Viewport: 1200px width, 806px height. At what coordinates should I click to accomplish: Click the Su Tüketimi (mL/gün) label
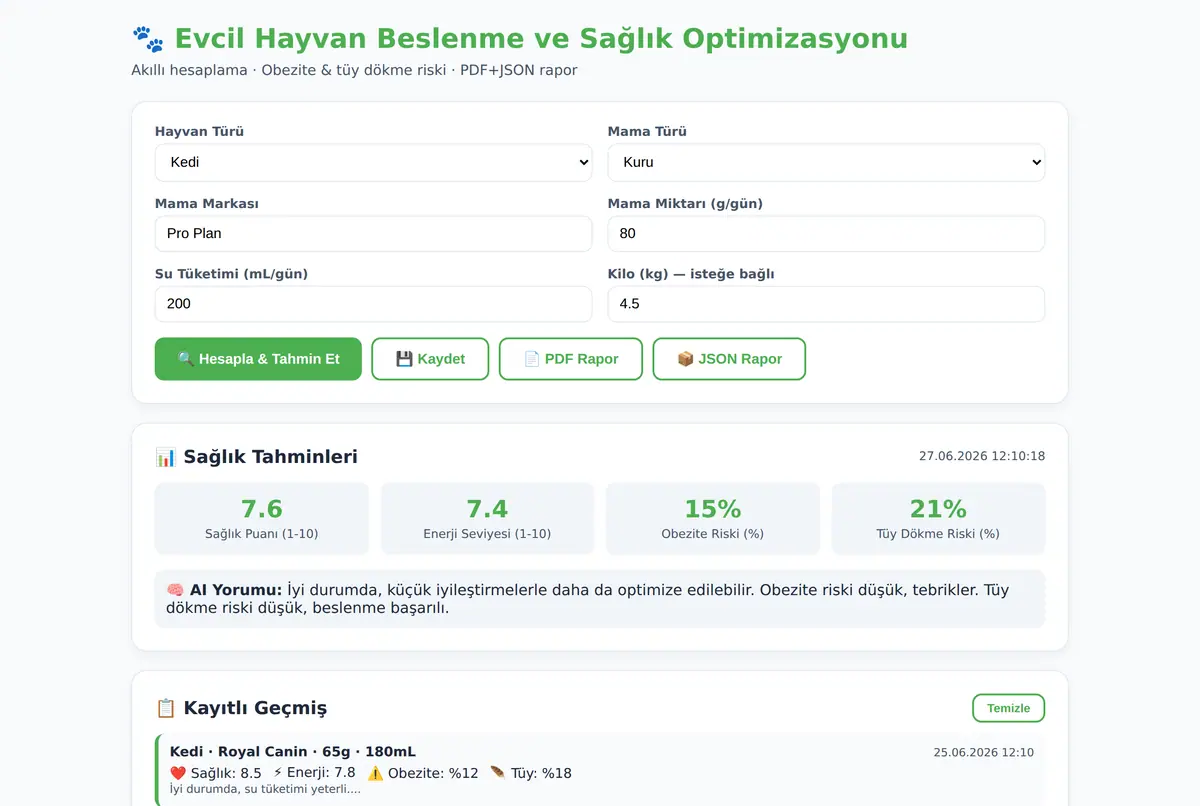231,274
